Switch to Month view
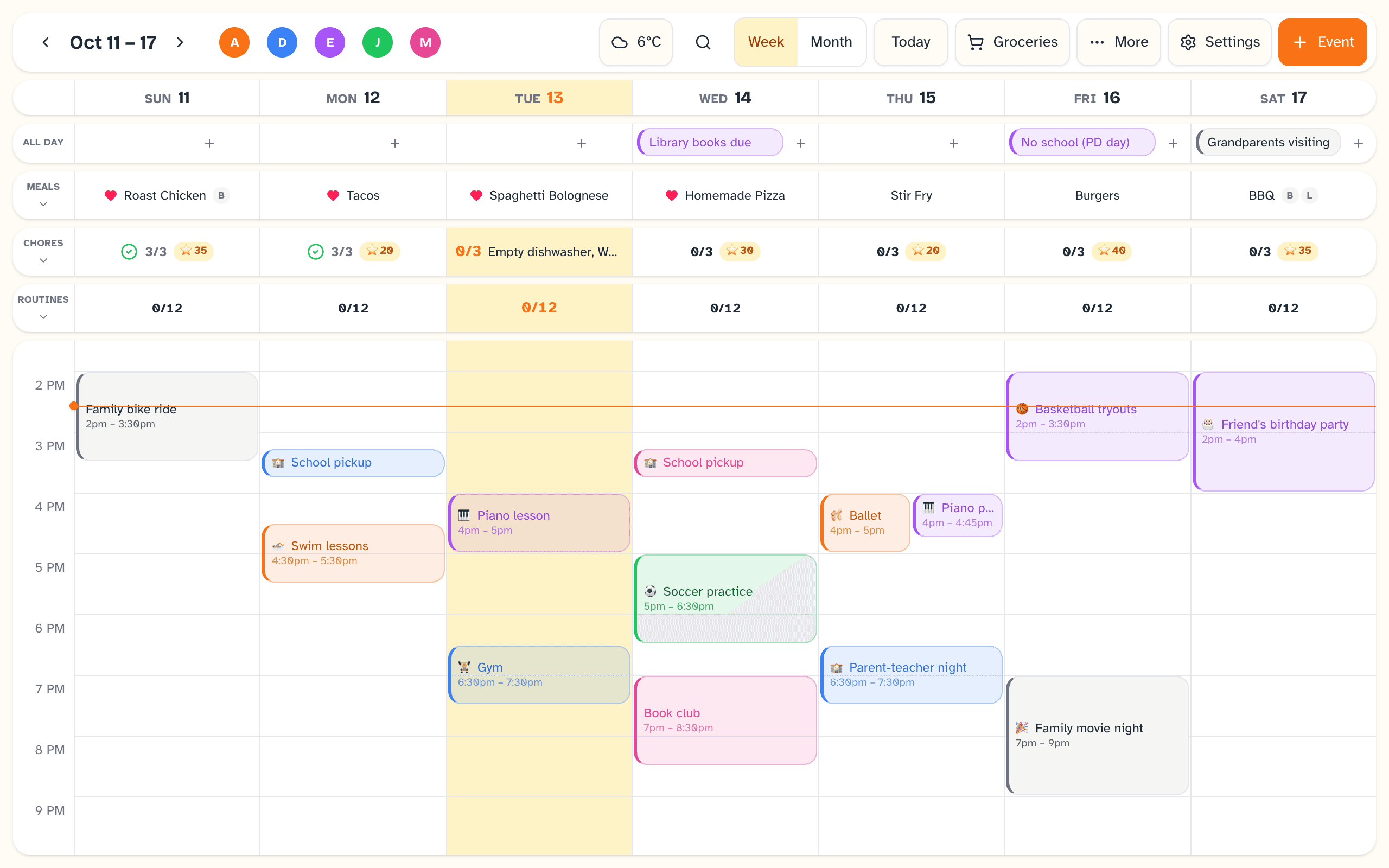The width and height of the screenshot is (1389, 868). 831,42
